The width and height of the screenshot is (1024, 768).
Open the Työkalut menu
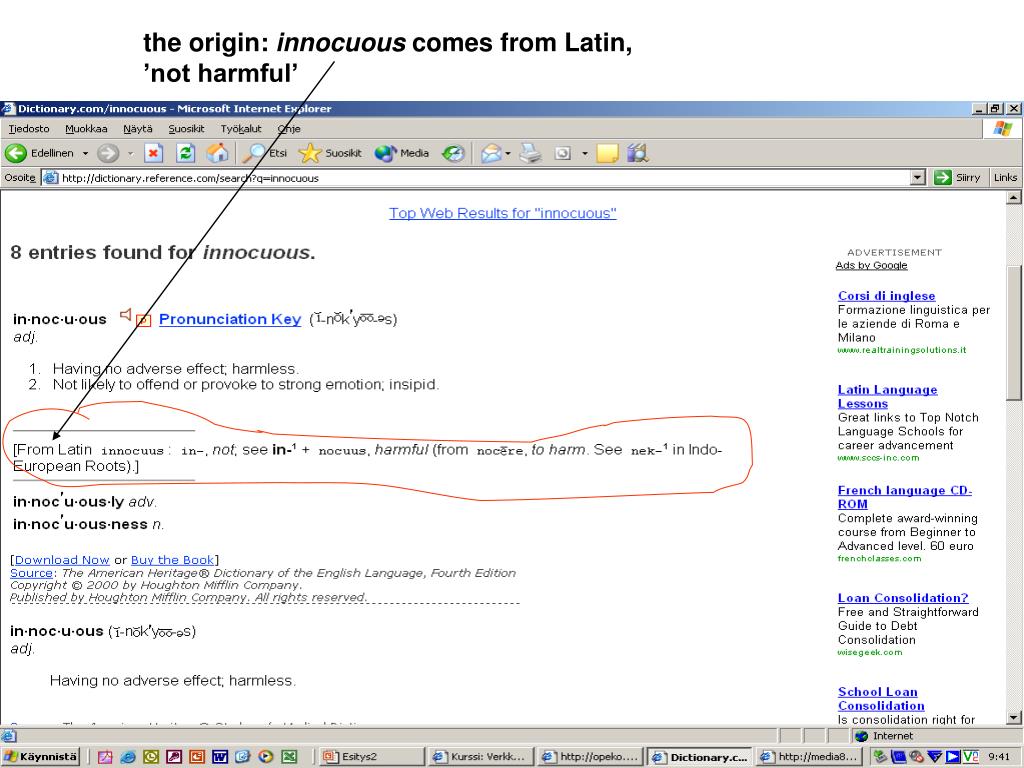point(241,129)
